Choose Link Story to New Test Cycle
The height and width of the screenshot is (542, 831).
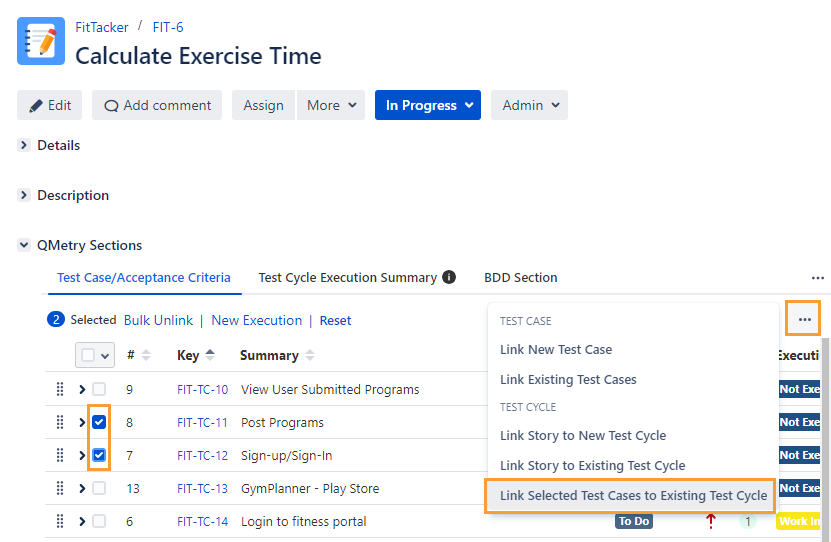[583, 436]
